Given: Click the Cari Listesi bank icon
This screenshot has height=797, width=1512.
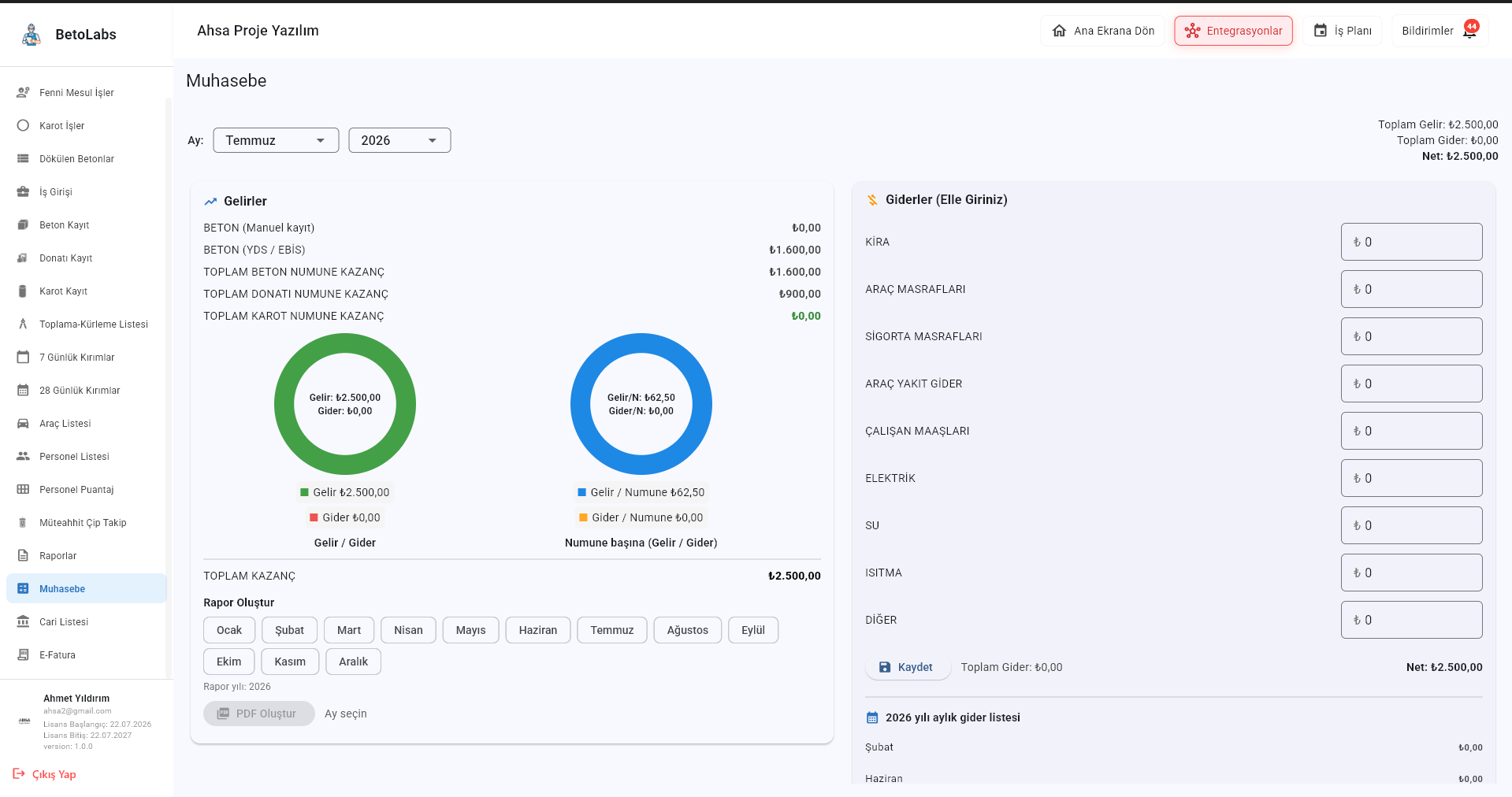Looking at the screenshot, I should point(23,621).
